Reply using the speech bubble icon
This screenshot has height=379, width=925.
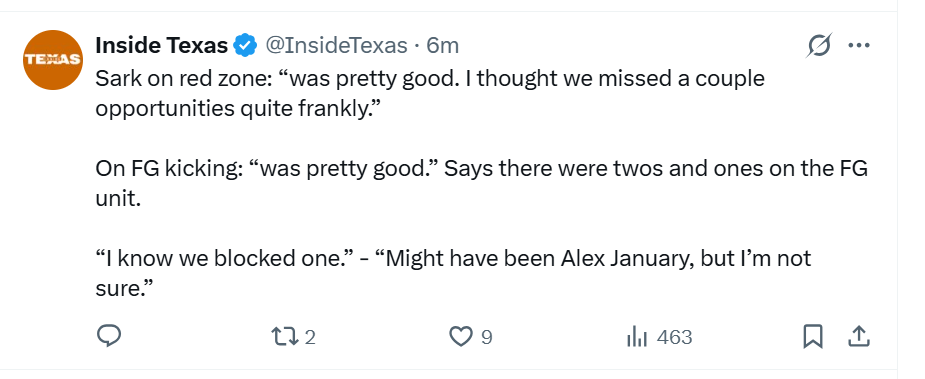(109, 336)
